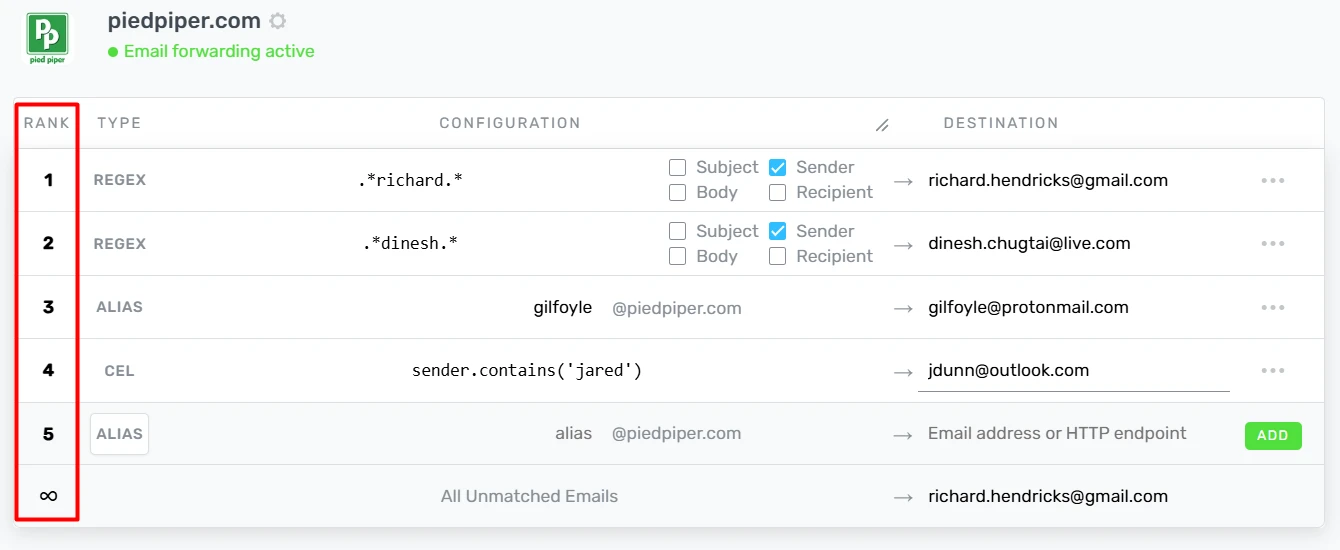Enable Recipient checkbox for the richard rule
This screenshot has height=550, width=1340.
click(x=777, y=192)
